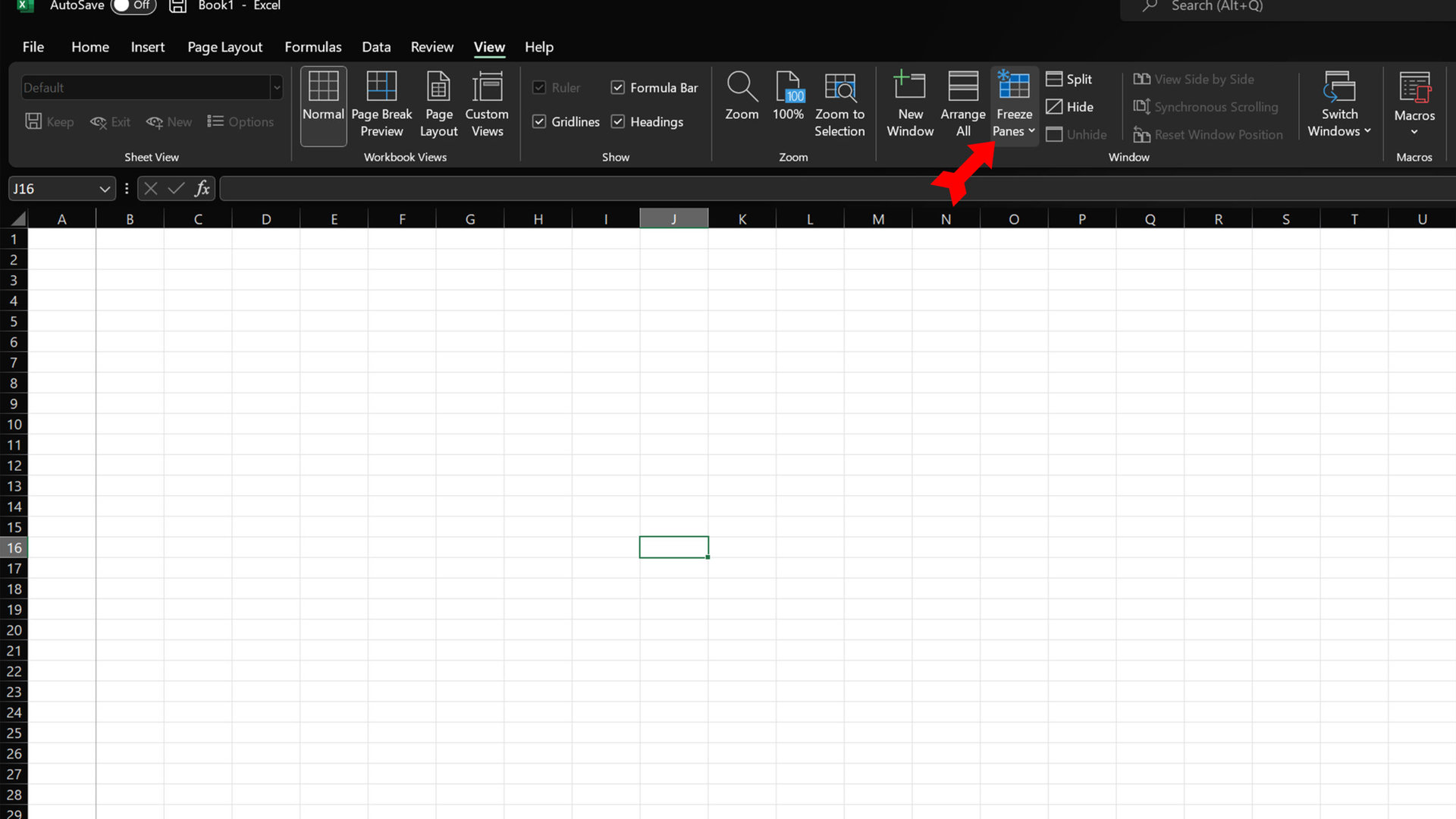The height and width of the screenshot is (819, 1456).
Task: Switch to the Page Layout tab
Action: point(224,47)
